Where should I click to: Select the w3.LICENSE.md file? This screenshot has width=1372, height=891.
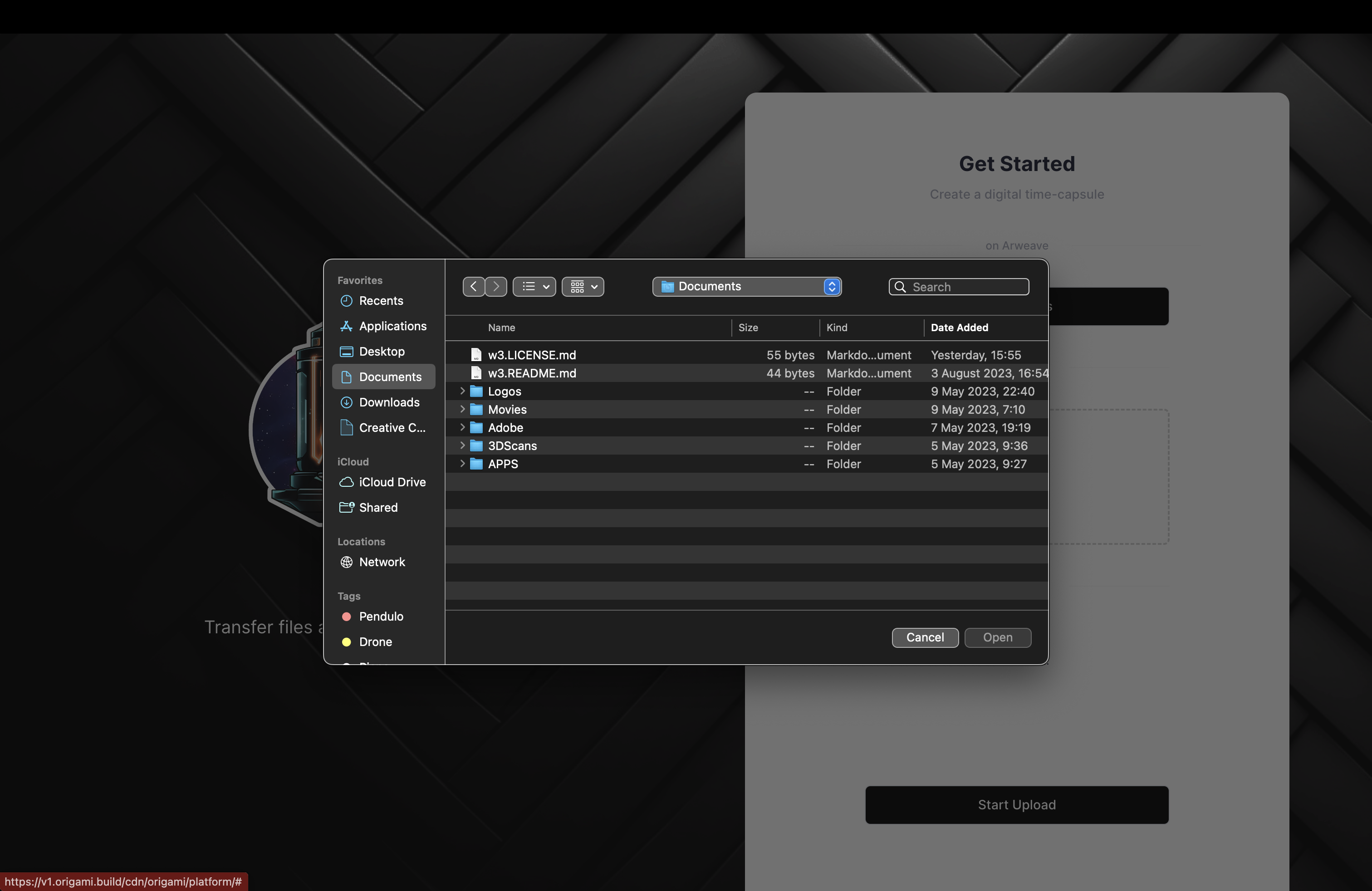click(531, 355)
